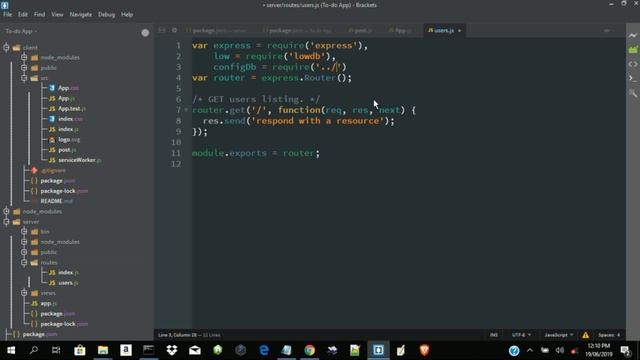640x360 pixels.
Task: Open the terminal prompt icon in right toolbar
Action: [x=633, y=78]
